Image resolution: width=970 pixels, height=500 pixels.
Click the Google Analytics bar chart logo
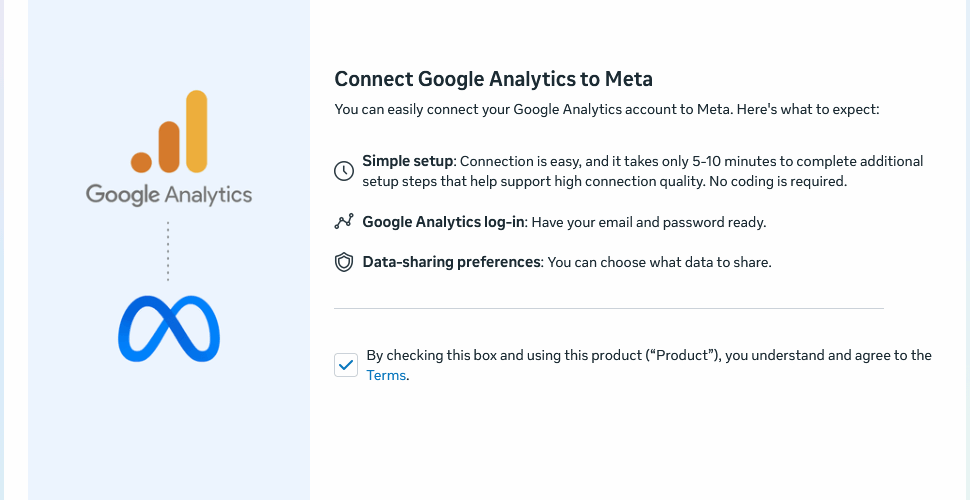[169, 132]
